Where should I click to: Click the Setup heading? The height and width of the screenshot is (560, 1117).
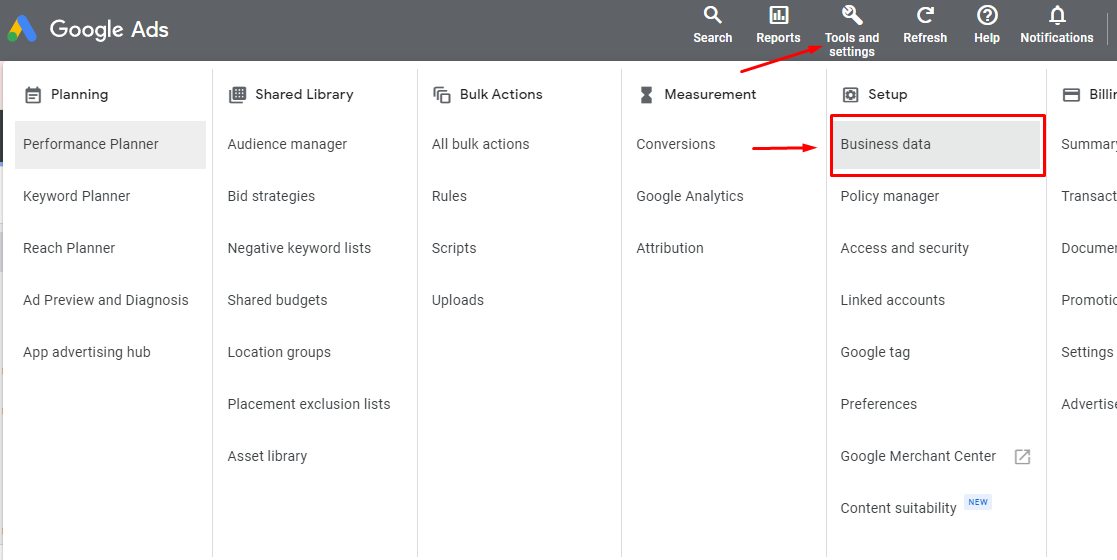[x=888, y=94]
